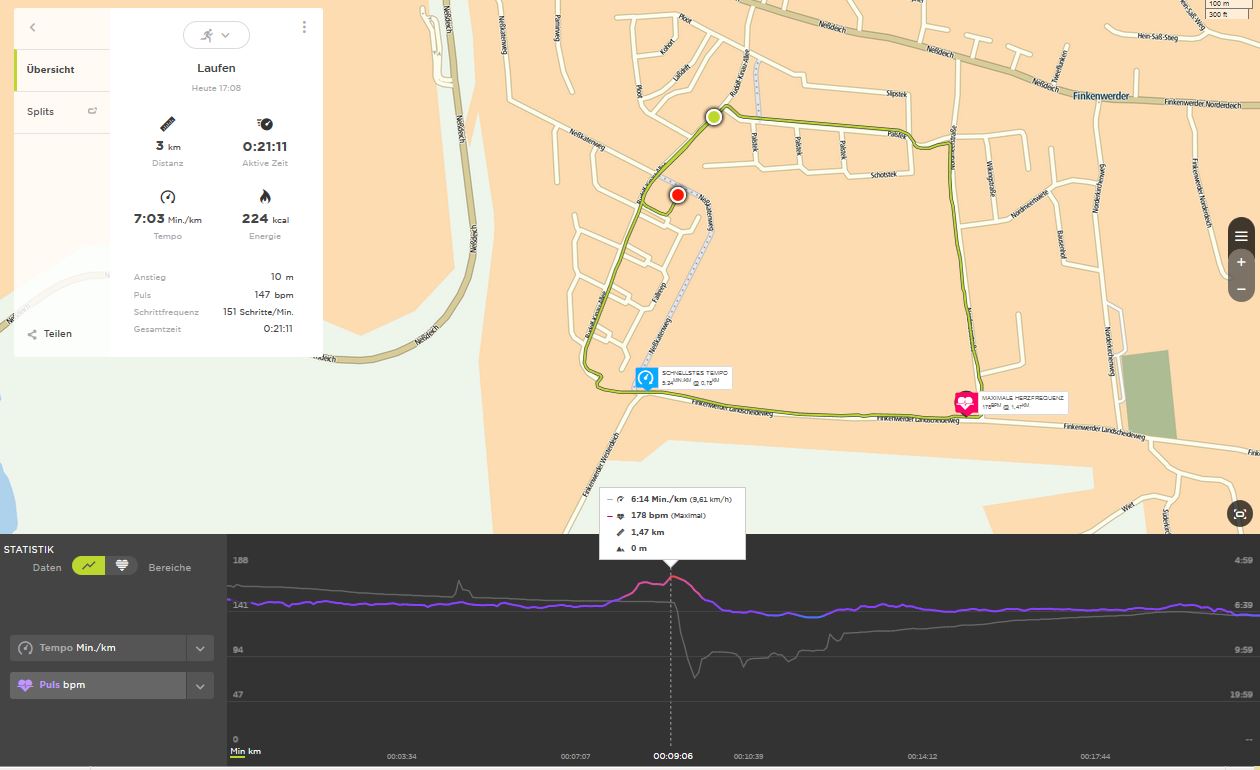
Task: Switch statistics to Daten line chart view
Action: coord(91,566)
